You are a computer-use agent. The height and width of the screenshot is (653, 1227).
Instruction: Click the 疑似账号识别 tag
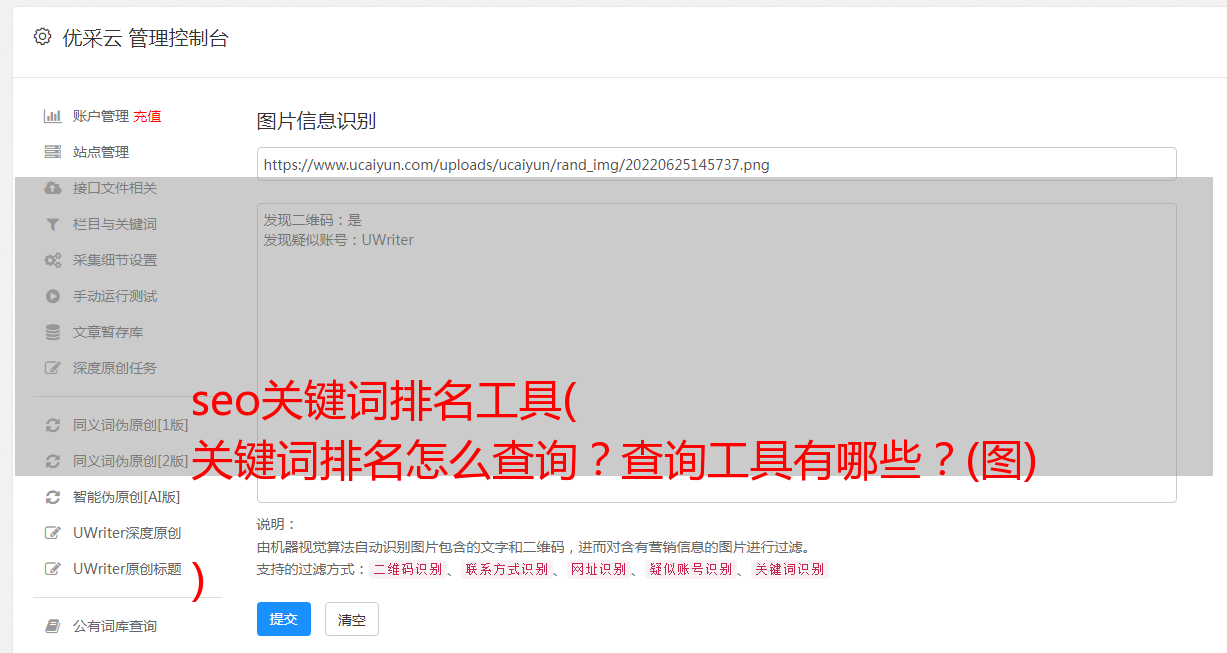click(x=691, y=569)
